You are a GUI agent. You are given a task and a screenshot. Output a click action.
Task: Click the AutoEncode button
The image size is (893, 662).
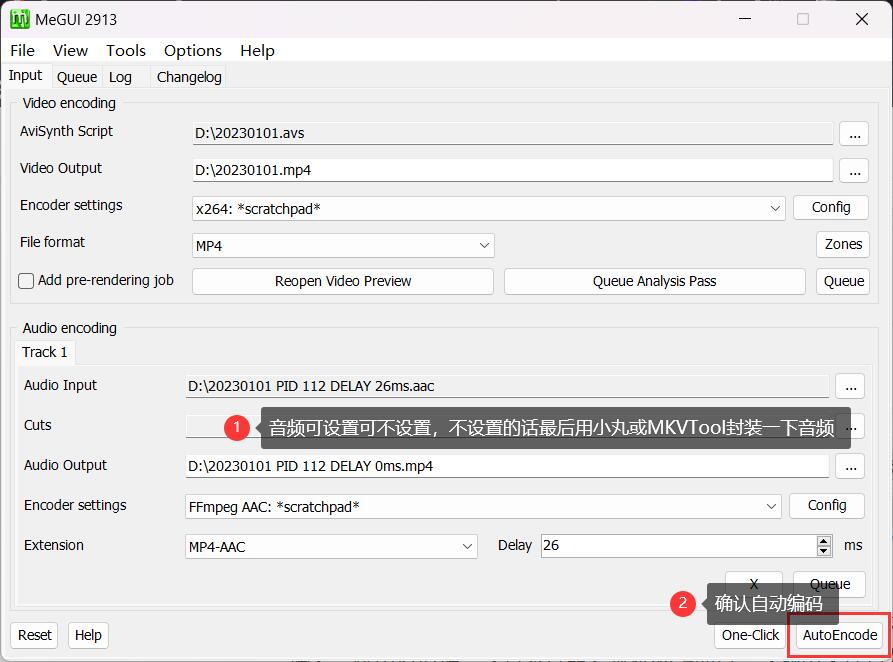[840, 635]
